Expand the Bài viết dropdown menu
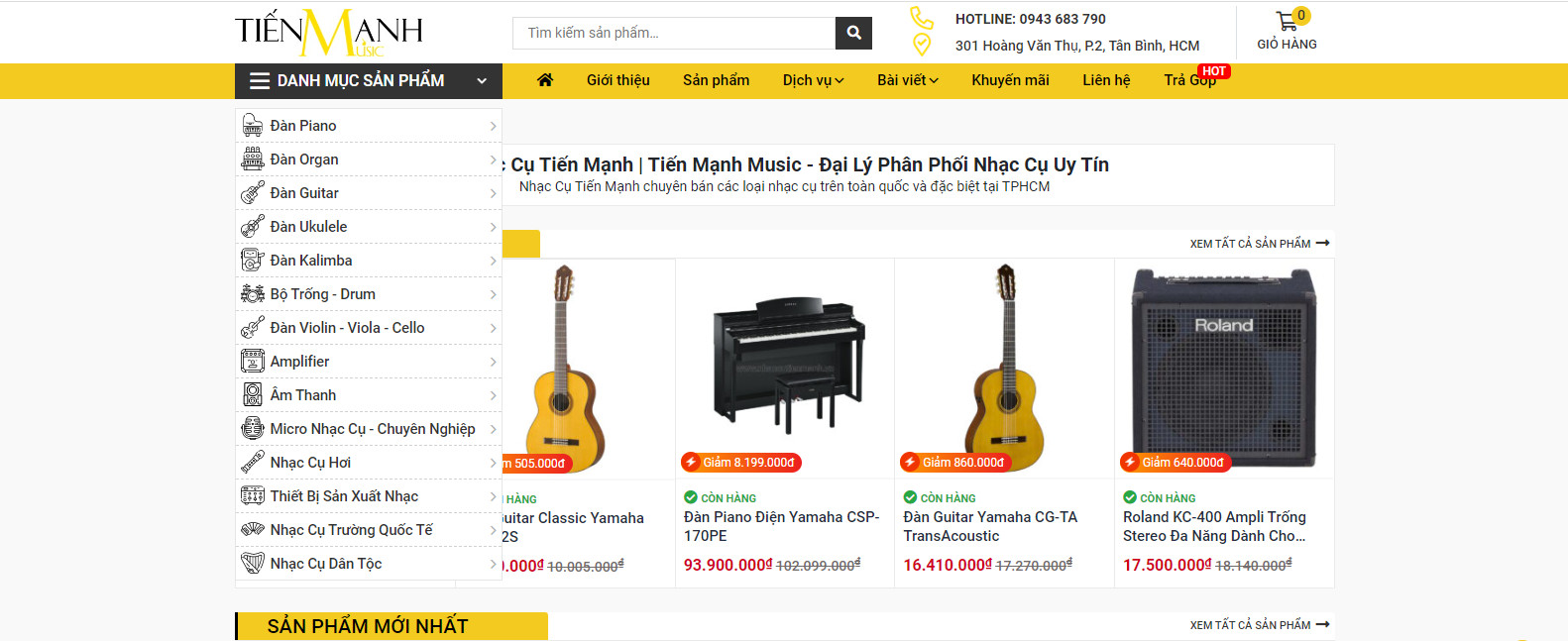The width and height of the screenshot is (1568, 641). click(907, 80)
